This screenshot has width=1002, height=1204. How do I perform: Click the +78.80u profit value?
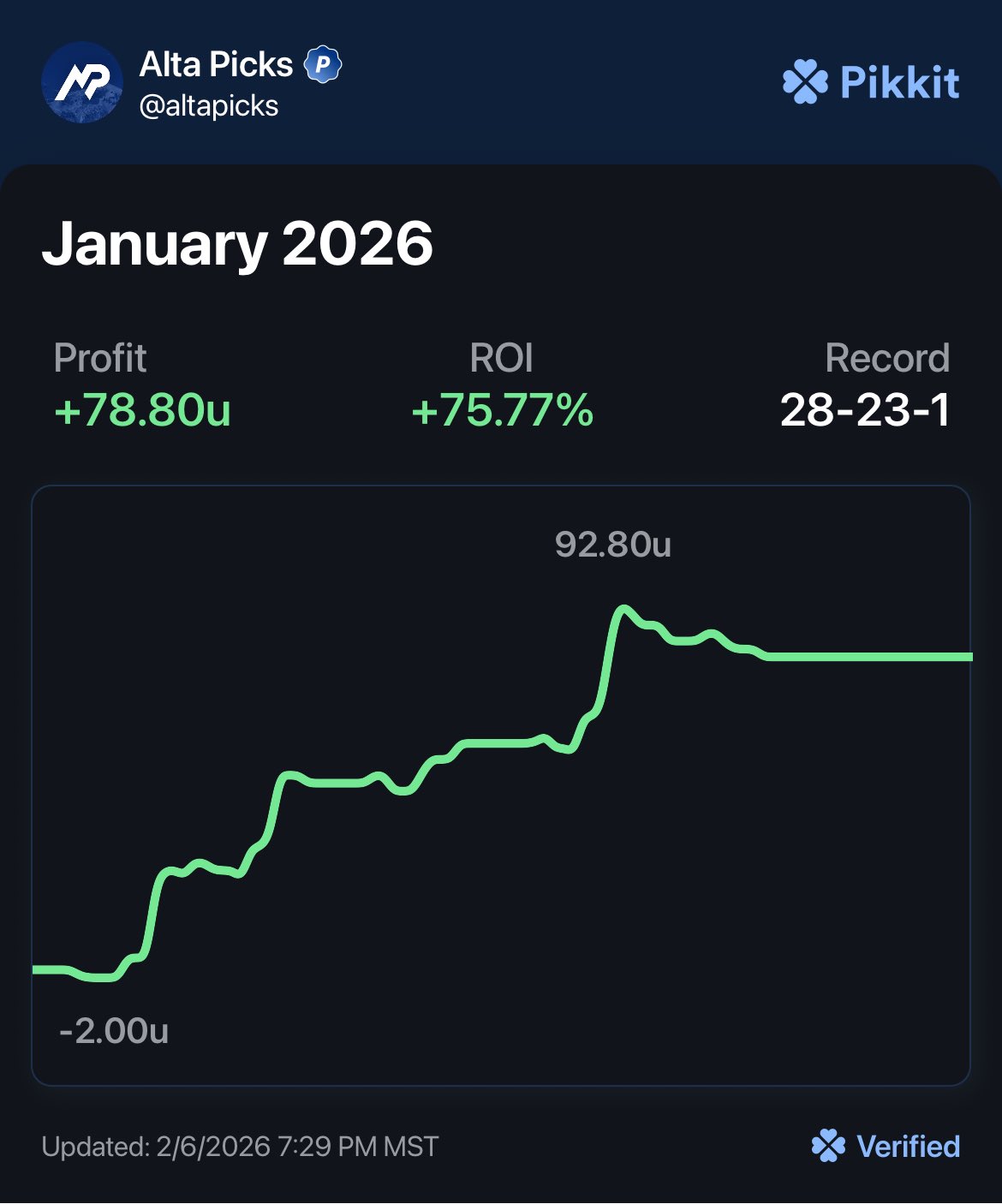click(x=142, y=409)
